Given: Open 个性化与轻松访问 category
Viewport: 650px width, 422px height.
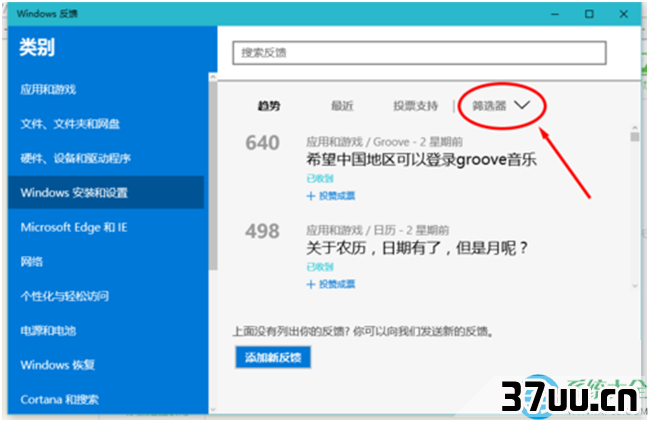Looking at the screenshot, I should (65, 296).
